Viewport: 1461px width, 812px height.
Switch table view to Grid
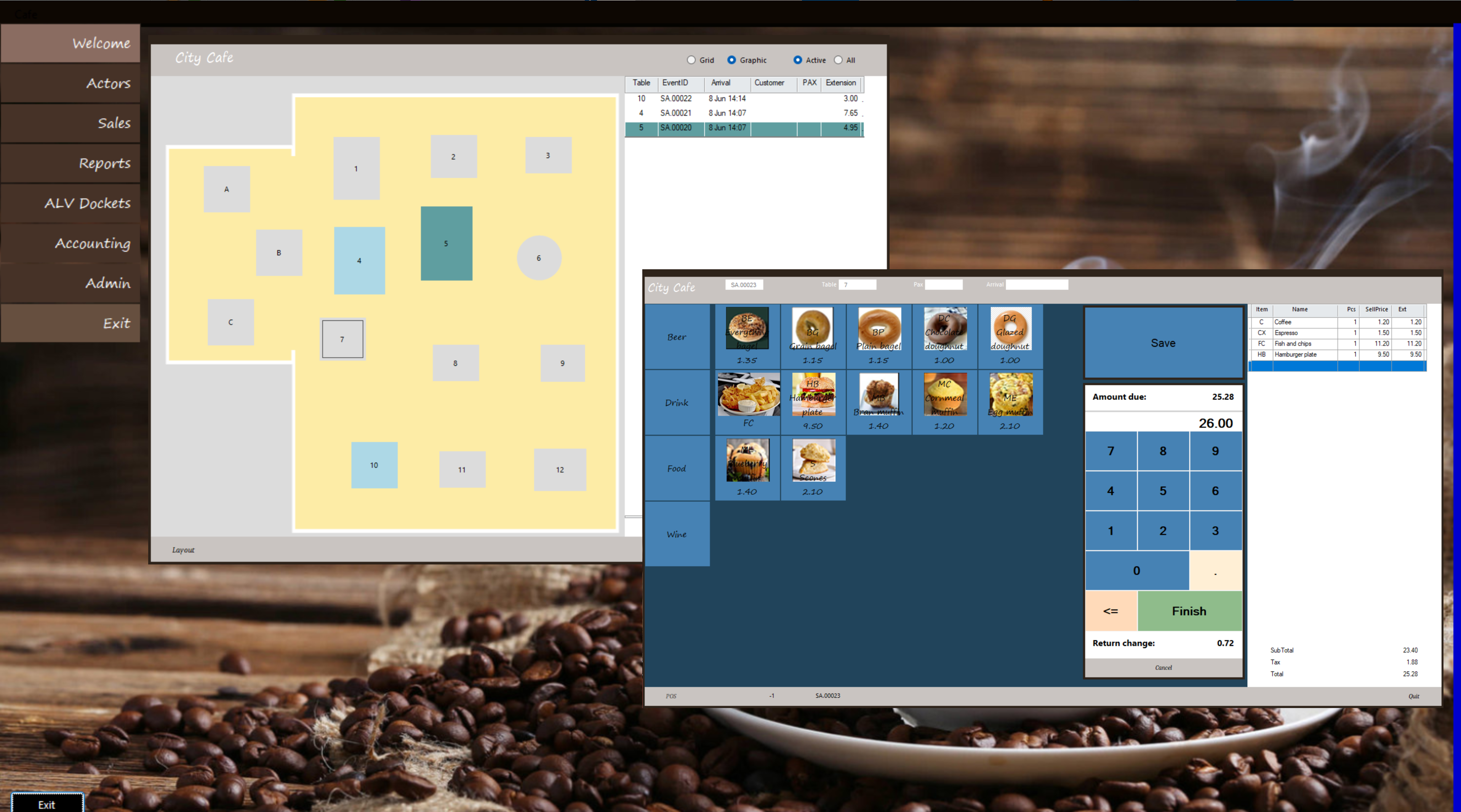coord(691,60)
